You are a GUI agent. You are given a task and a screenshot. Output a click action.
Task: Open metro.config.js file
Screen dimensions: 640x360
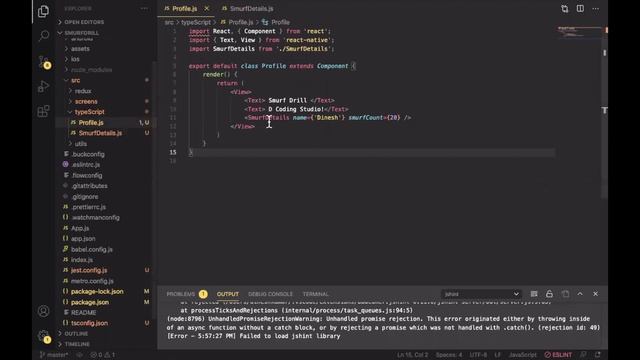coord(92,281)
